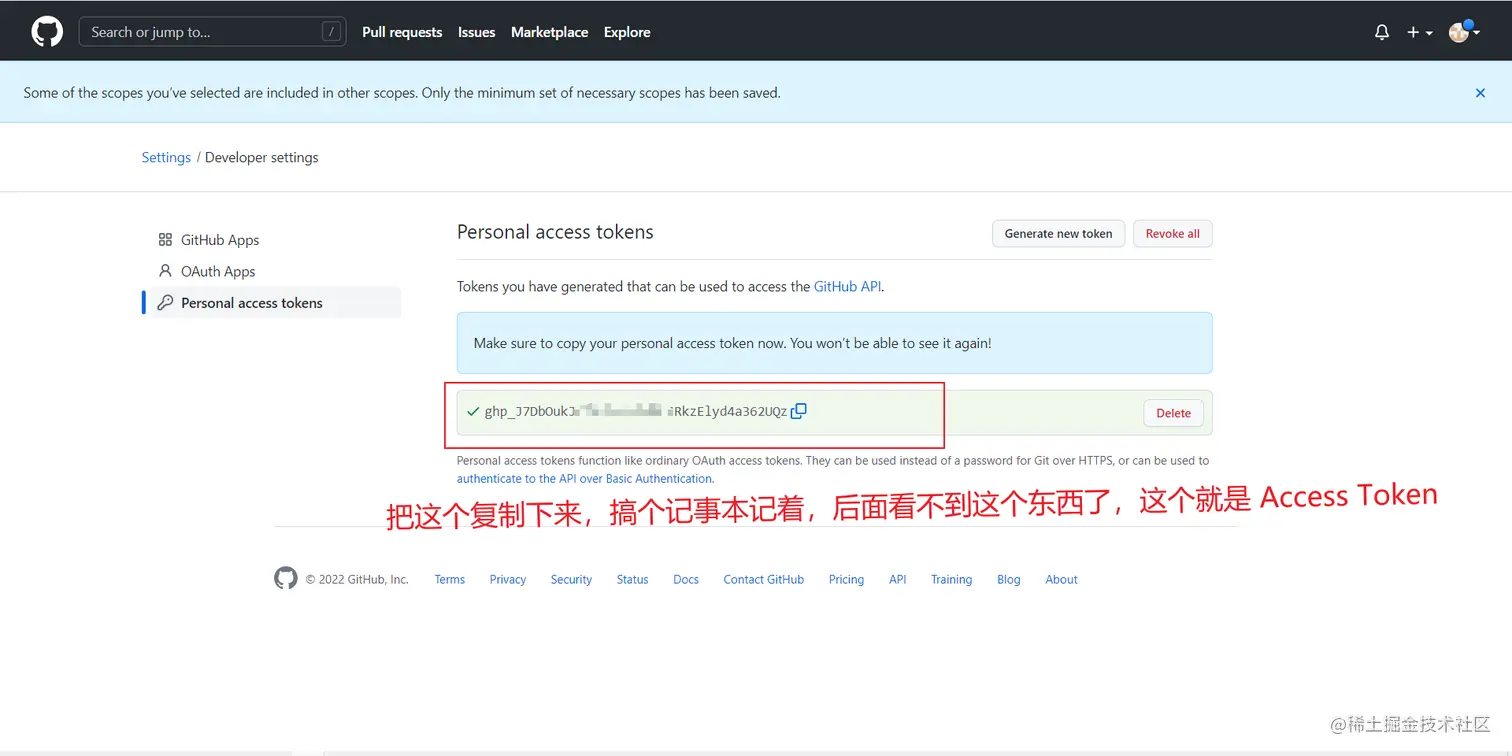1512x756 pixels.
Task: Expand the plus create-new menu
Action: [1420, 32]
